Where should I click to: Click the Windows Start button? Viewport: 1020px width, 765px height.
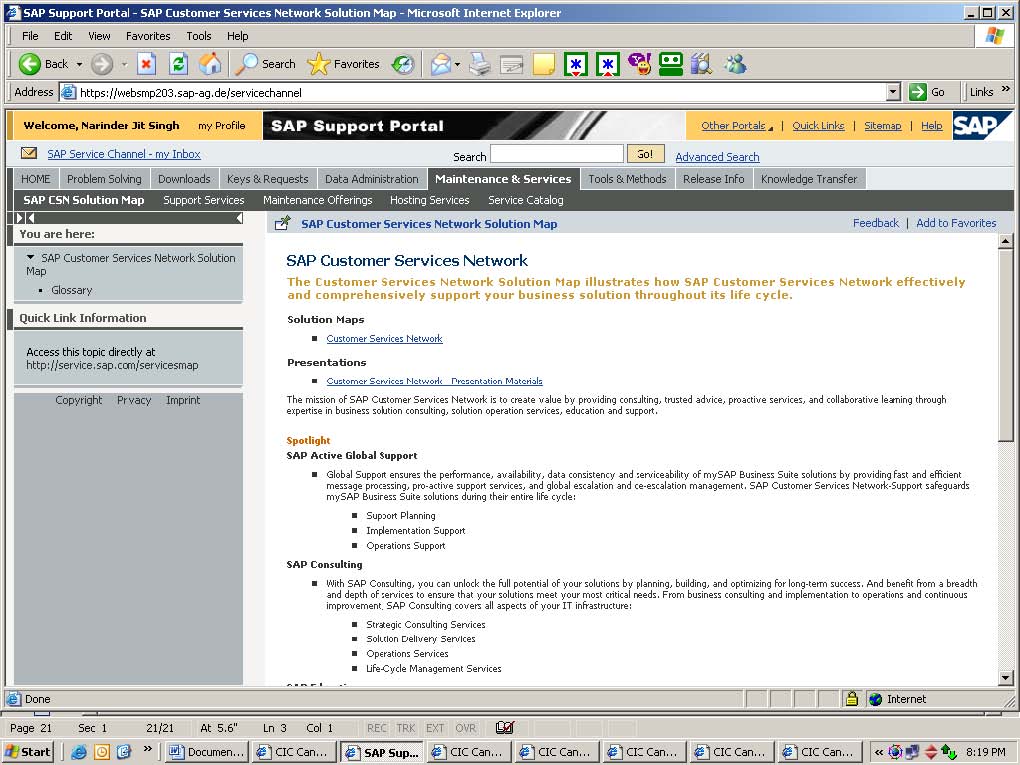(28, 752)
